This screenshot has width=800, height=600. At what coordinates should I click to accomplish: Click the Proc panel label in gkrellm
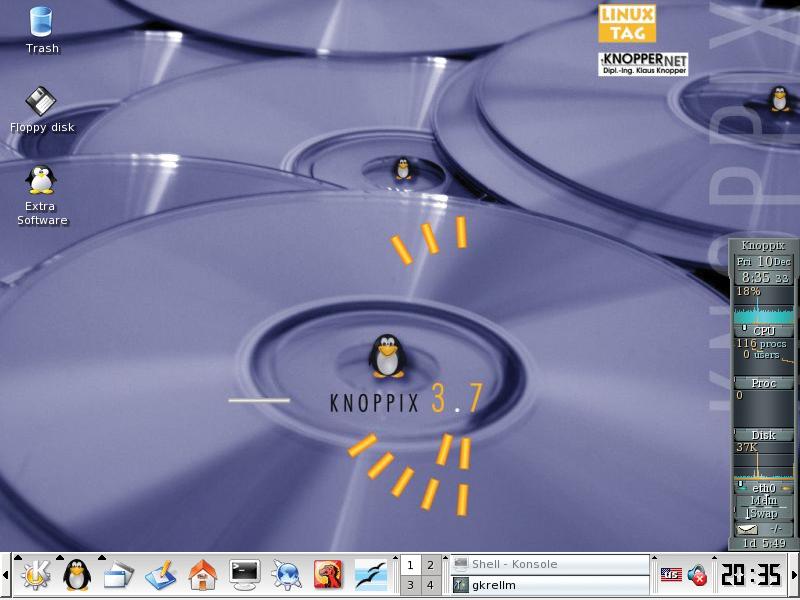click(x=764, y=383)
